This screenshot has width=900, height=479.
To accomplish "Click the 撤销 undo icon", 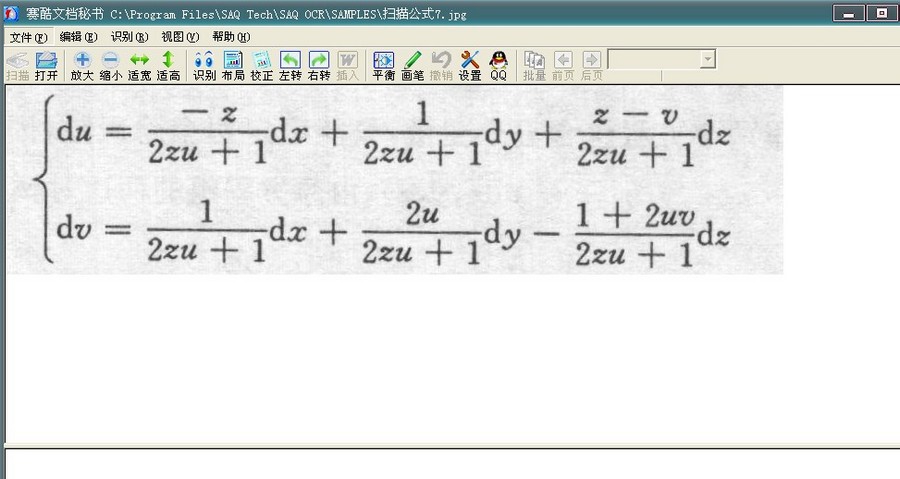I will click(x=441, y=66).
